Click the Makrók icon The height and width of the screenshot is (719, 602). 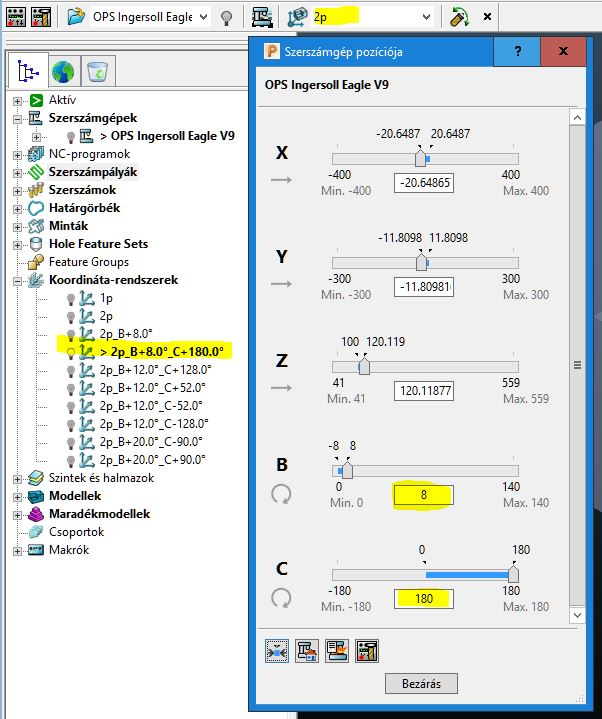click(x=36, y=550)
